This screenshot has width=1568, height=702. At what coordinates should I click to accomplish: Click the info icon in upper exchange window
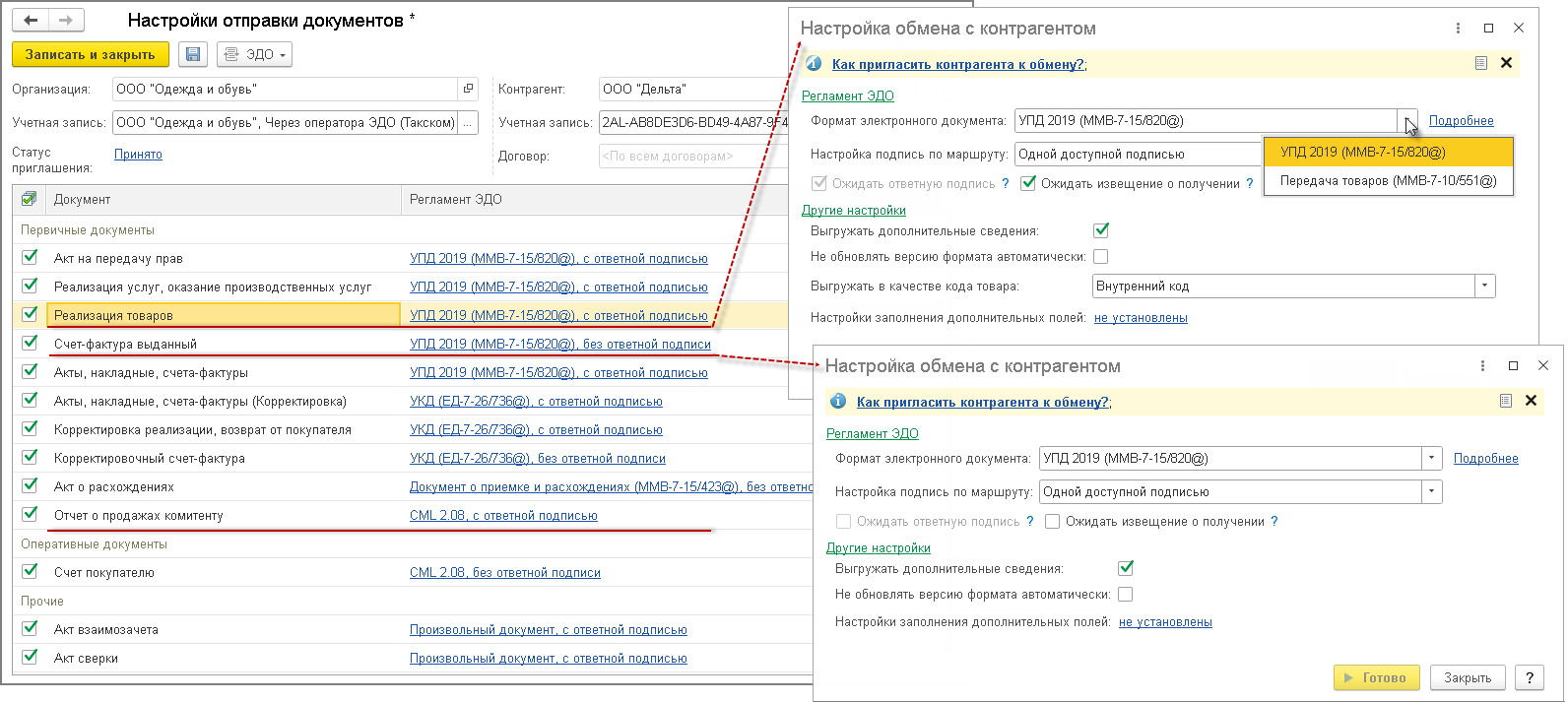coord(814,63)
